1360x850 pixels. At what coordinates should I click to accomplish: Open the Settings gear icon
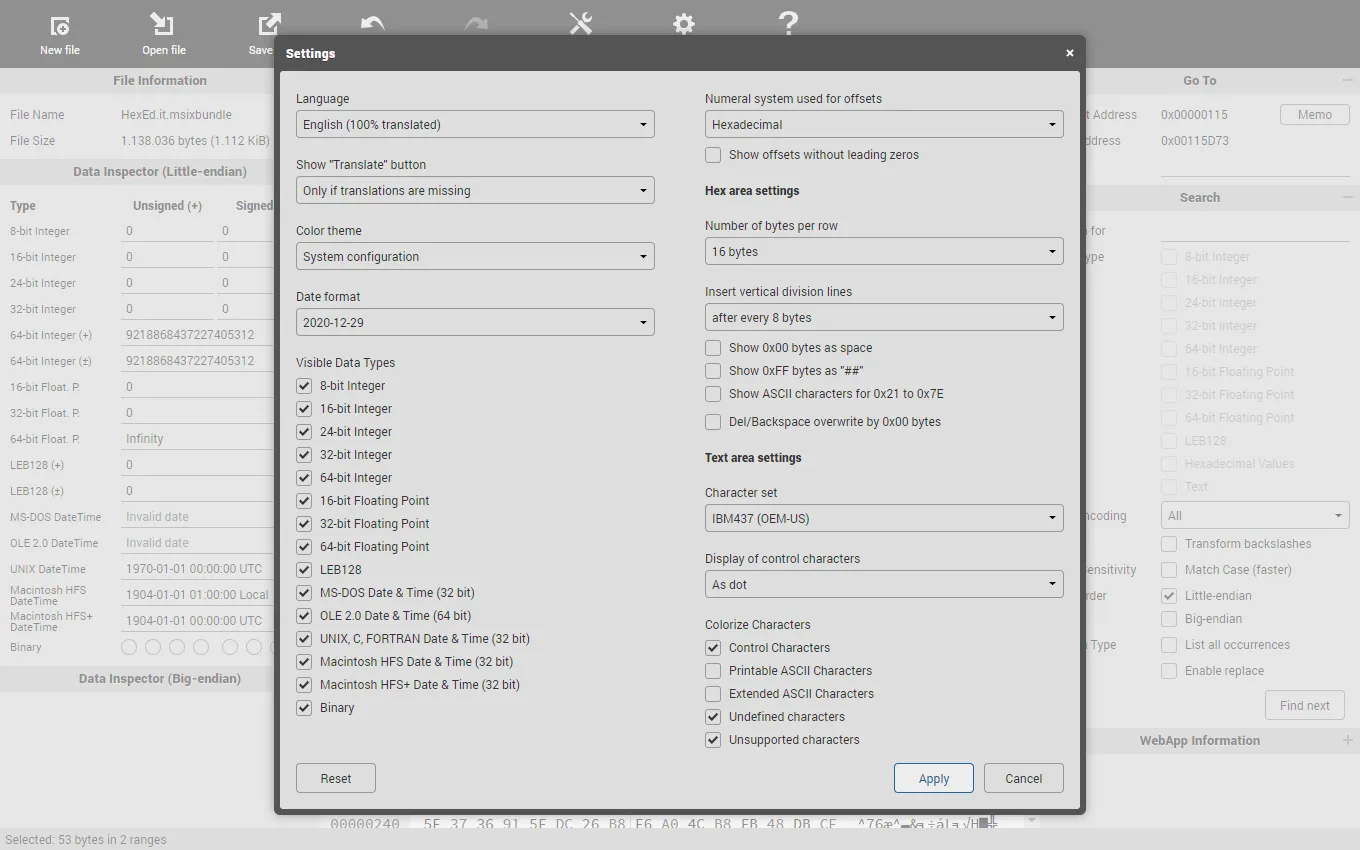pyautogui.click(x=684, y=24)
